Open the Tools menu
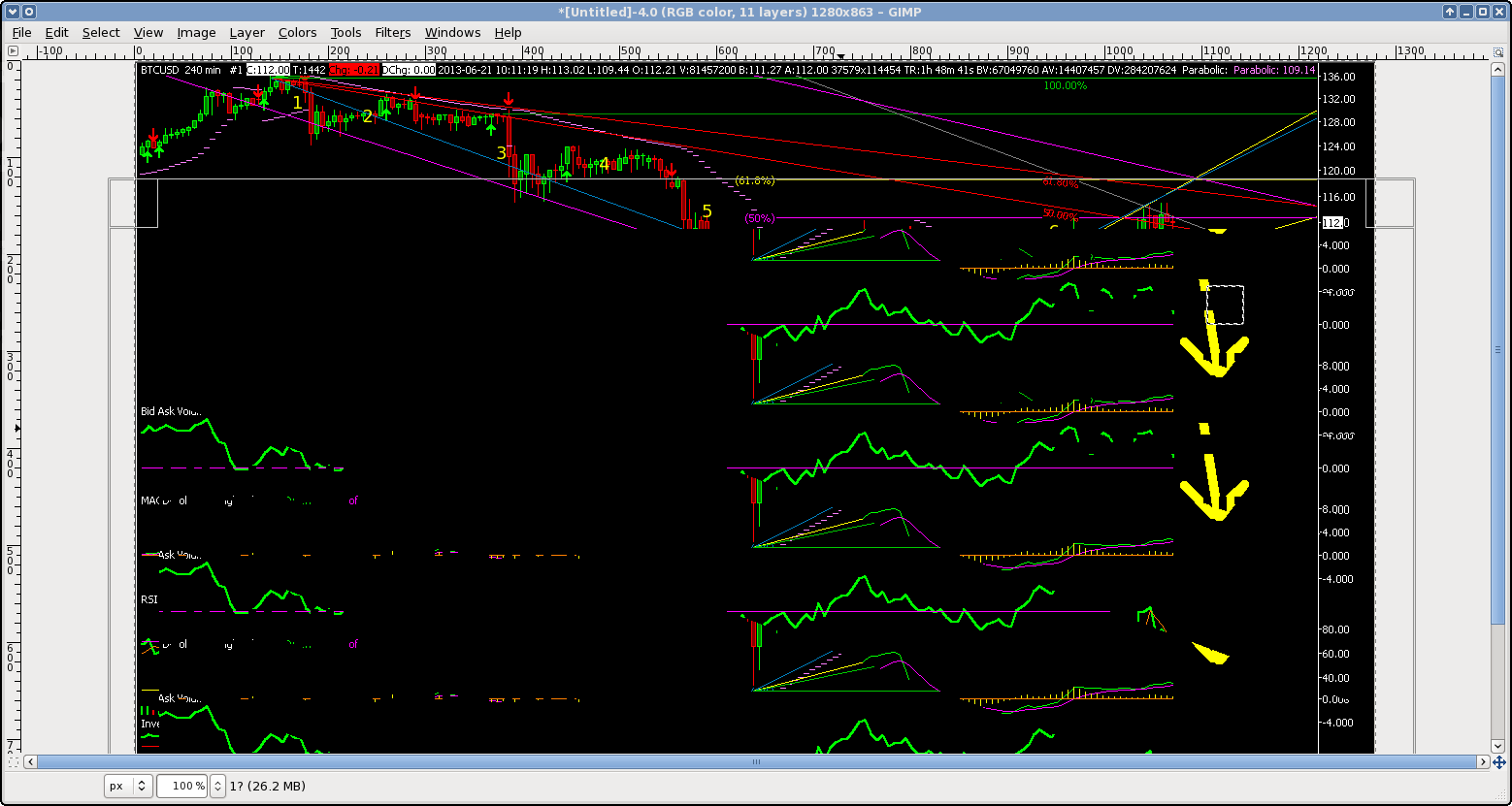Image resolution: width=1512 pixels, height=806 pixels. pyautogui.click(x=345, y=32)
